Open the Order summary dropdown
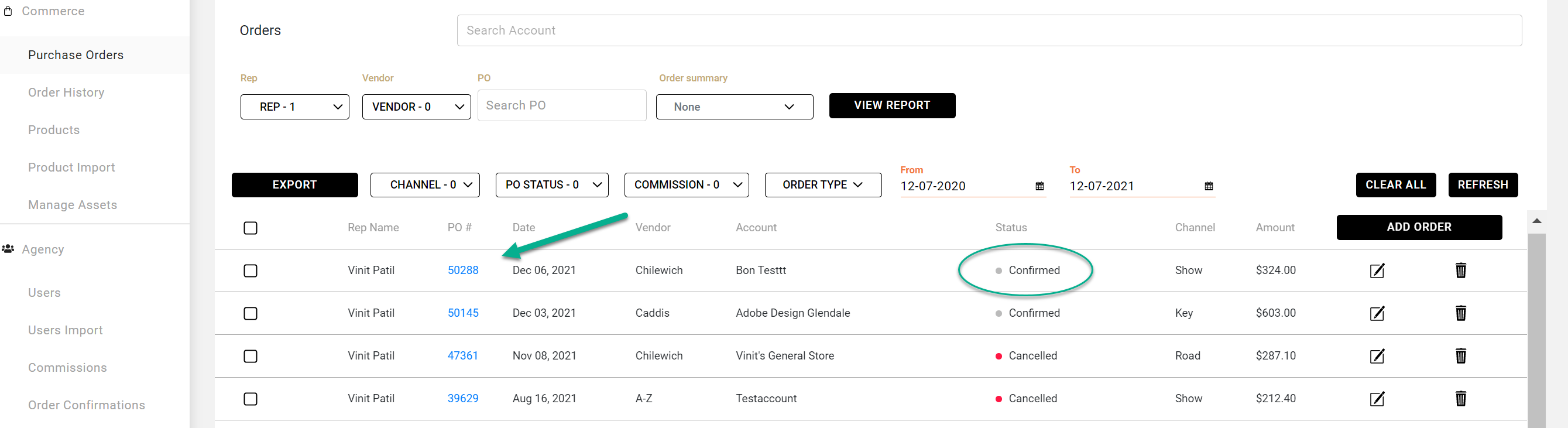 [x=733, y=107]
